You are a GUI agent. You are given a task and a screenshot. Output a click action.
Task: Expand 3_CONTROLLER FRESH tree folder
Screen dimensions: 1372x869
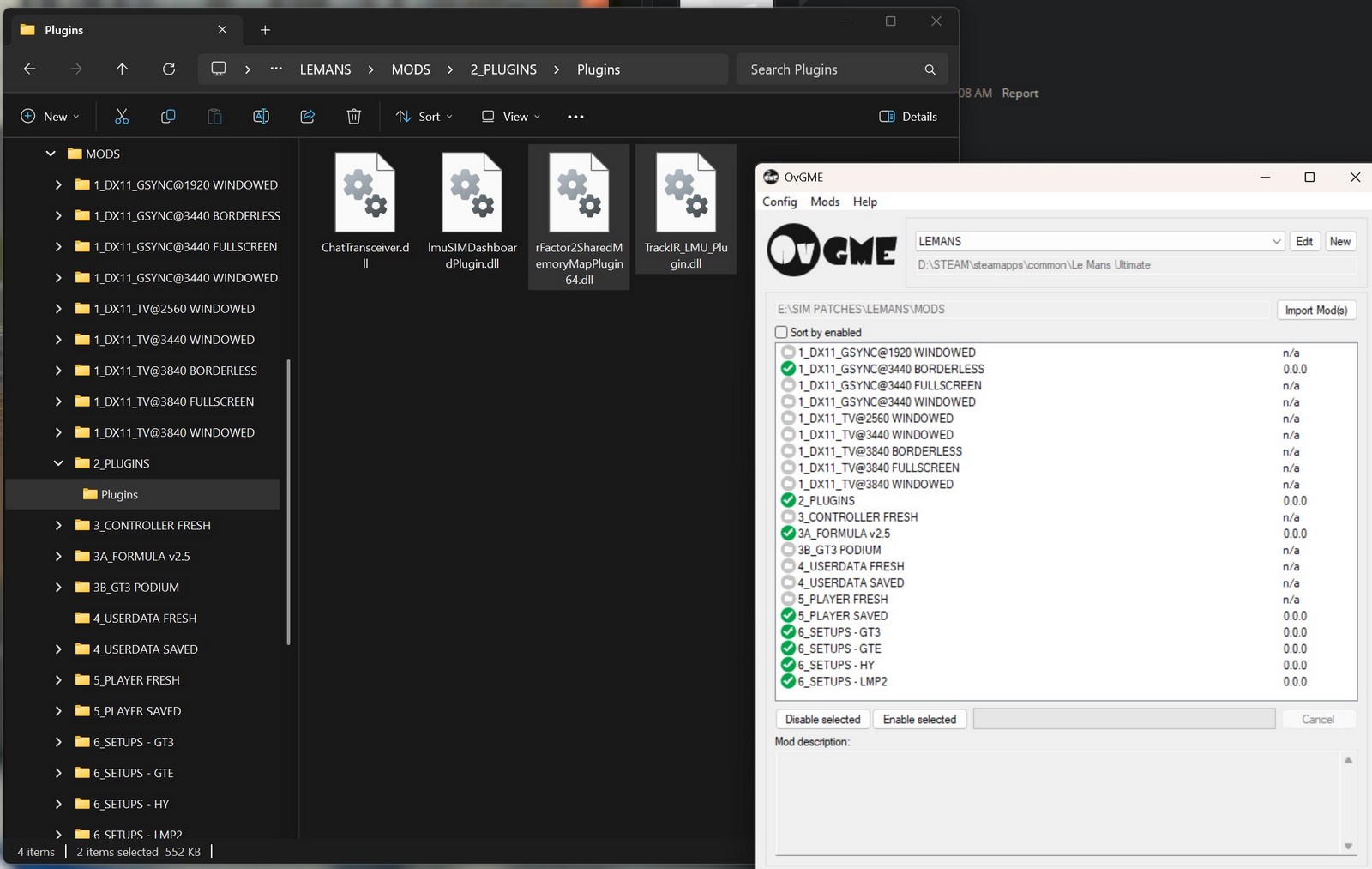pyautogui.click(x=58, y=525)
